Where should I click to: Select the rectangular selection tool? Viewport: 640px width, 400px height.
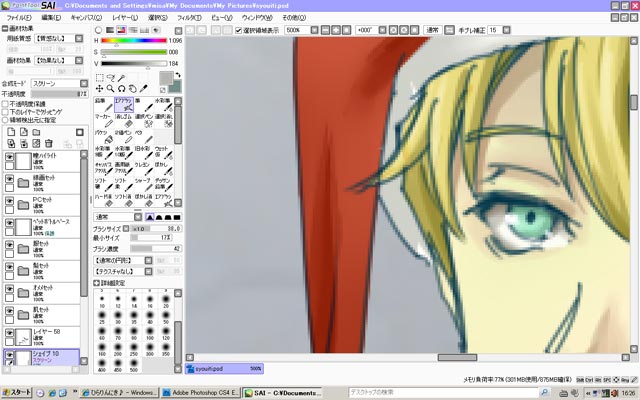click(x=99, y=78)
